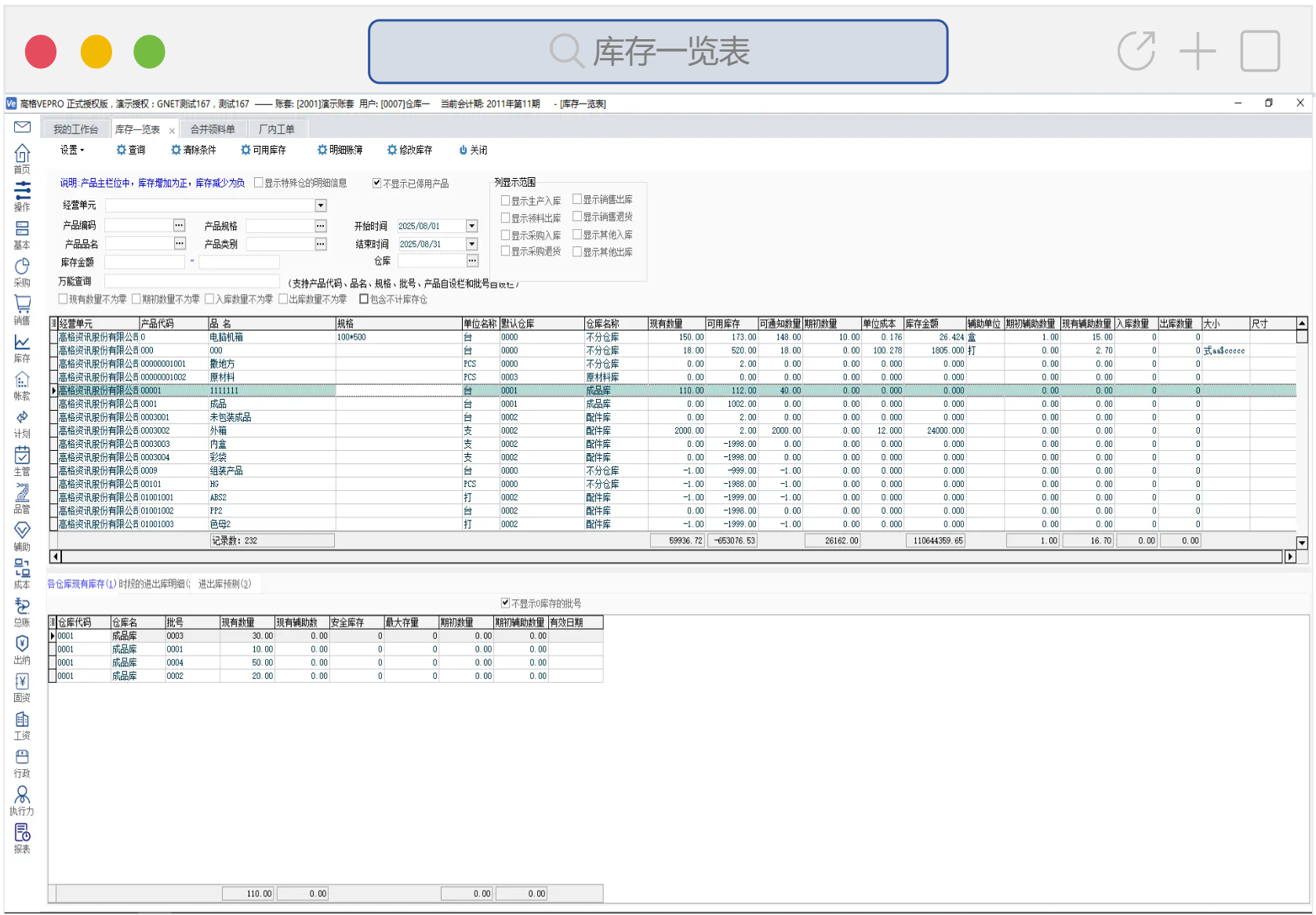Enable the 显示生产入库 checkbox

(506, 201)
